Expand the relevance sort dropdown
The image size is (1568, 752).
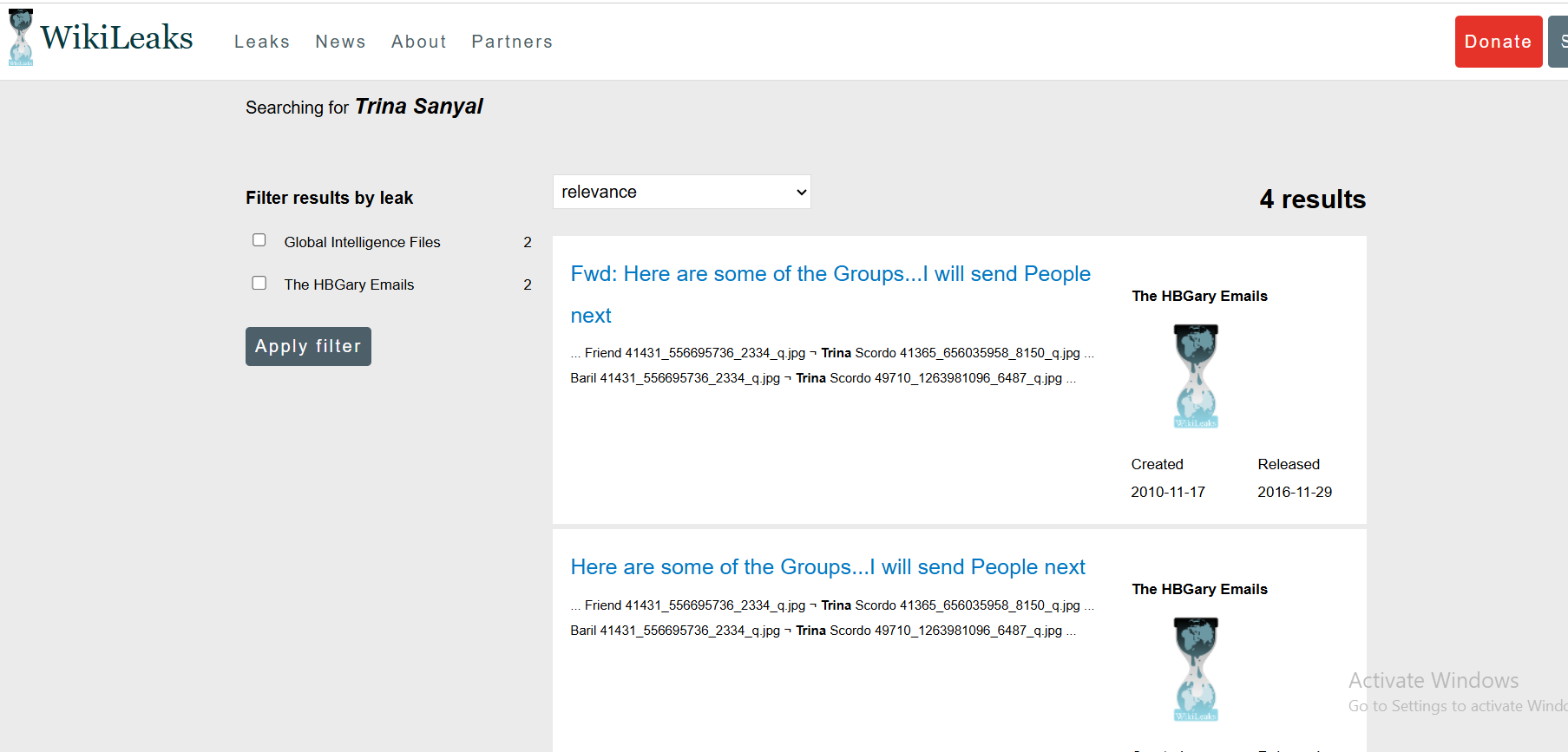pos(681,192)
